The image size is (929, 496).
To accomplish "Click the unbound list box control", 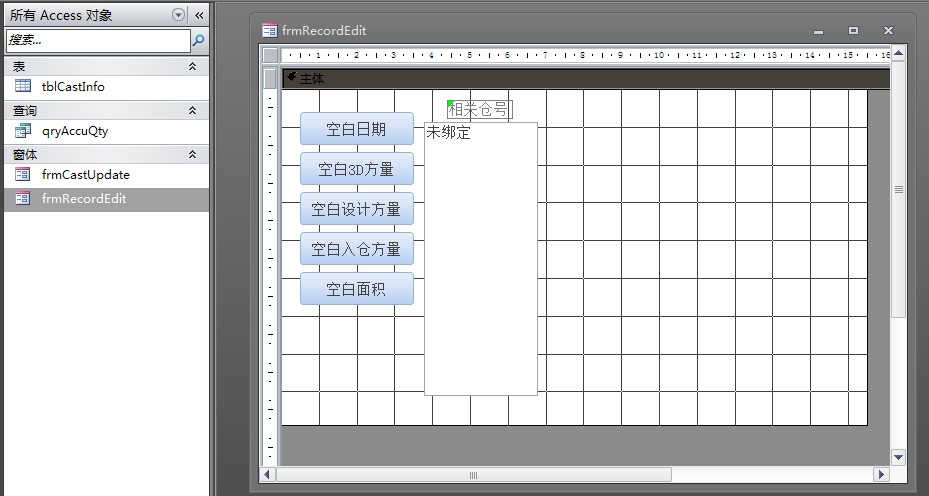I will (x=480, y=260).
